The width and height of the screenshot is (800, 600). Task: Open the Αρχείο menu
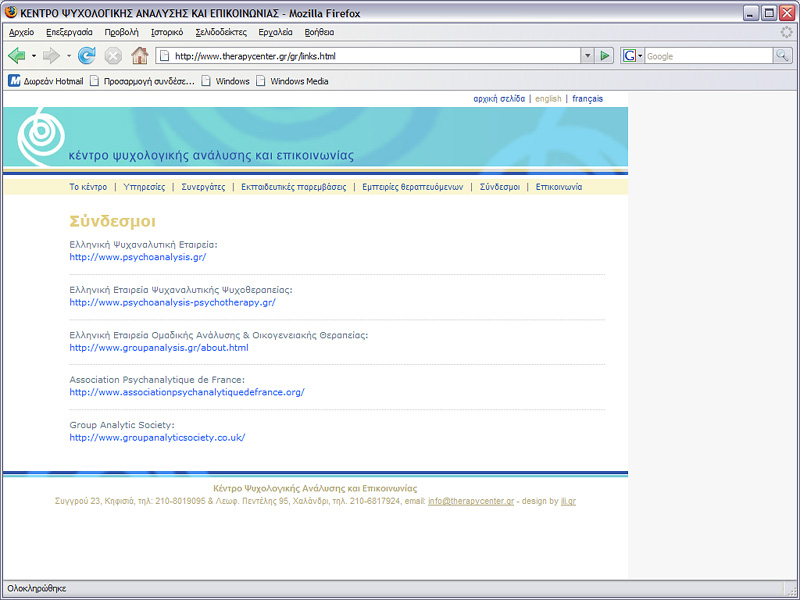tap(21, 32)
